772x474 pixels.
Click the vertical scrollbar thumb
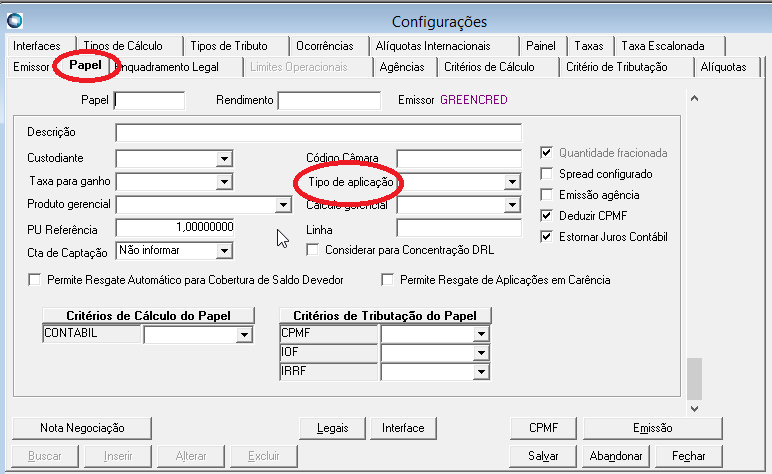click(694, 379)
